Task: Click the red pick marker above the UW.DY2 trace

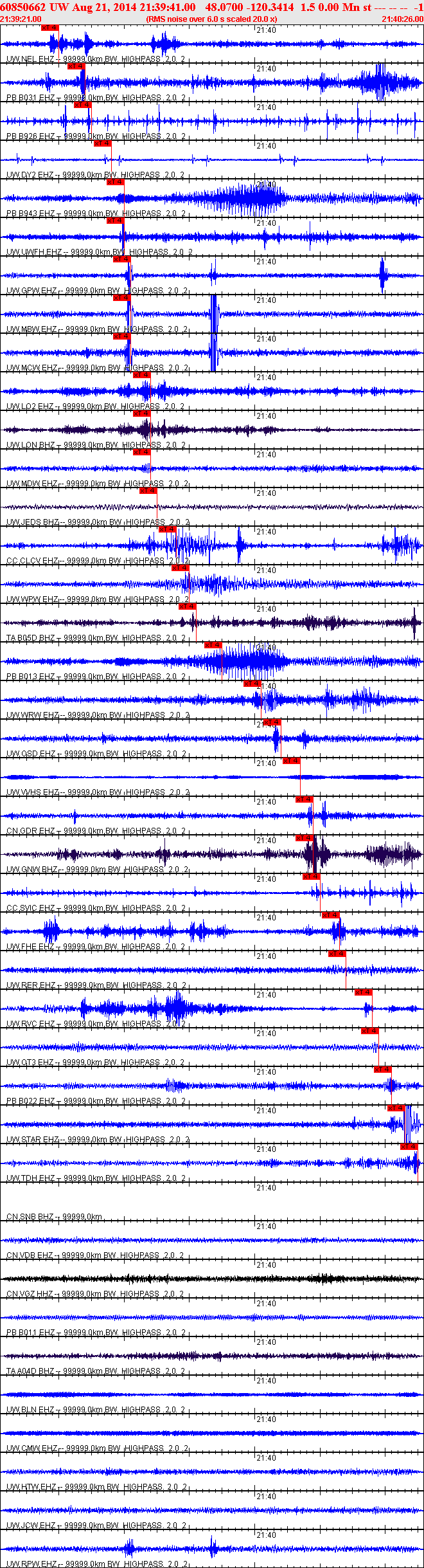Action: [x=103, y=143]
